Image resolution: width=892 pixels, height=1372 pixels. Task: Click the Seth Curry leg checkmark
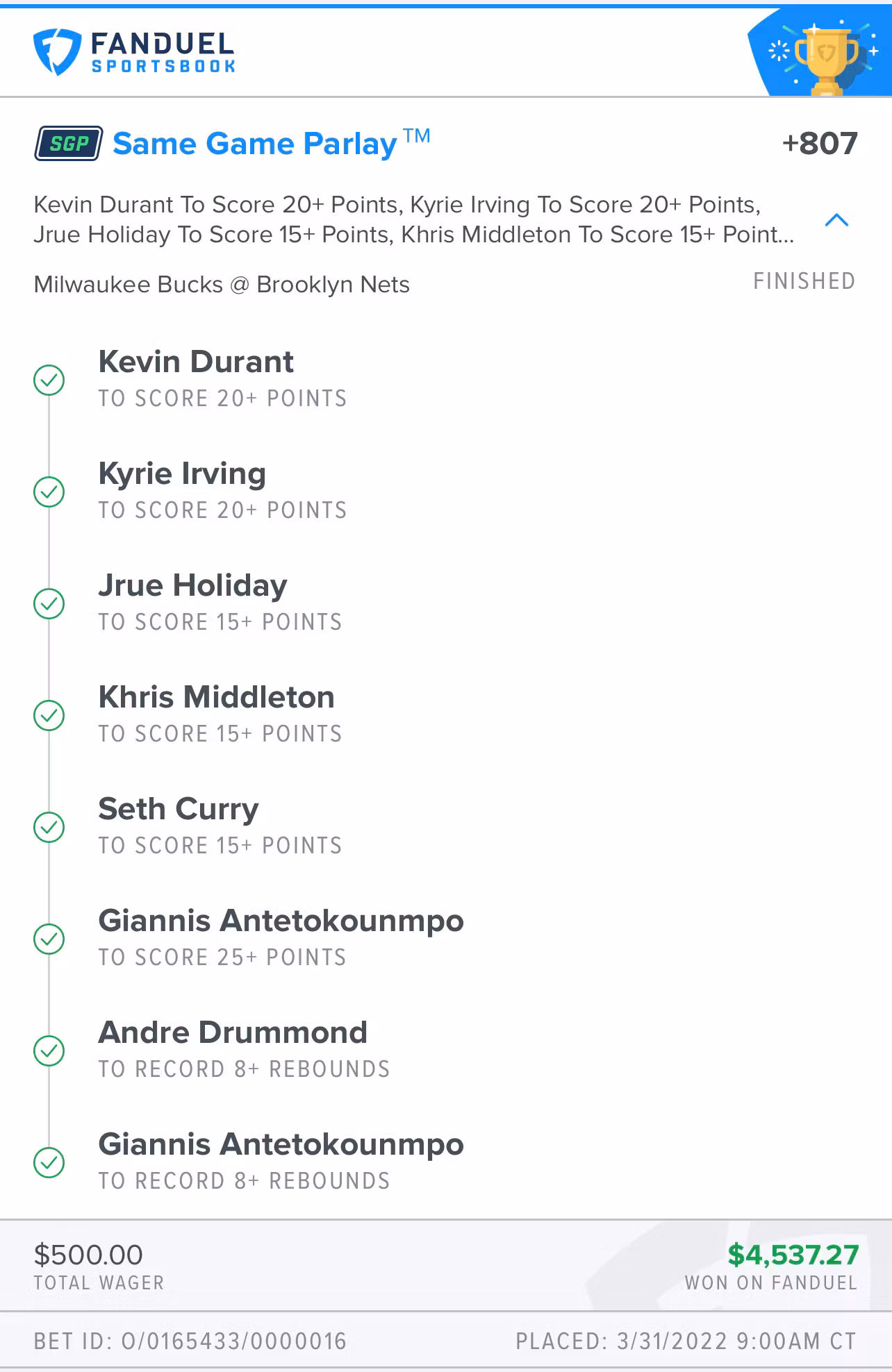point(49,827)
